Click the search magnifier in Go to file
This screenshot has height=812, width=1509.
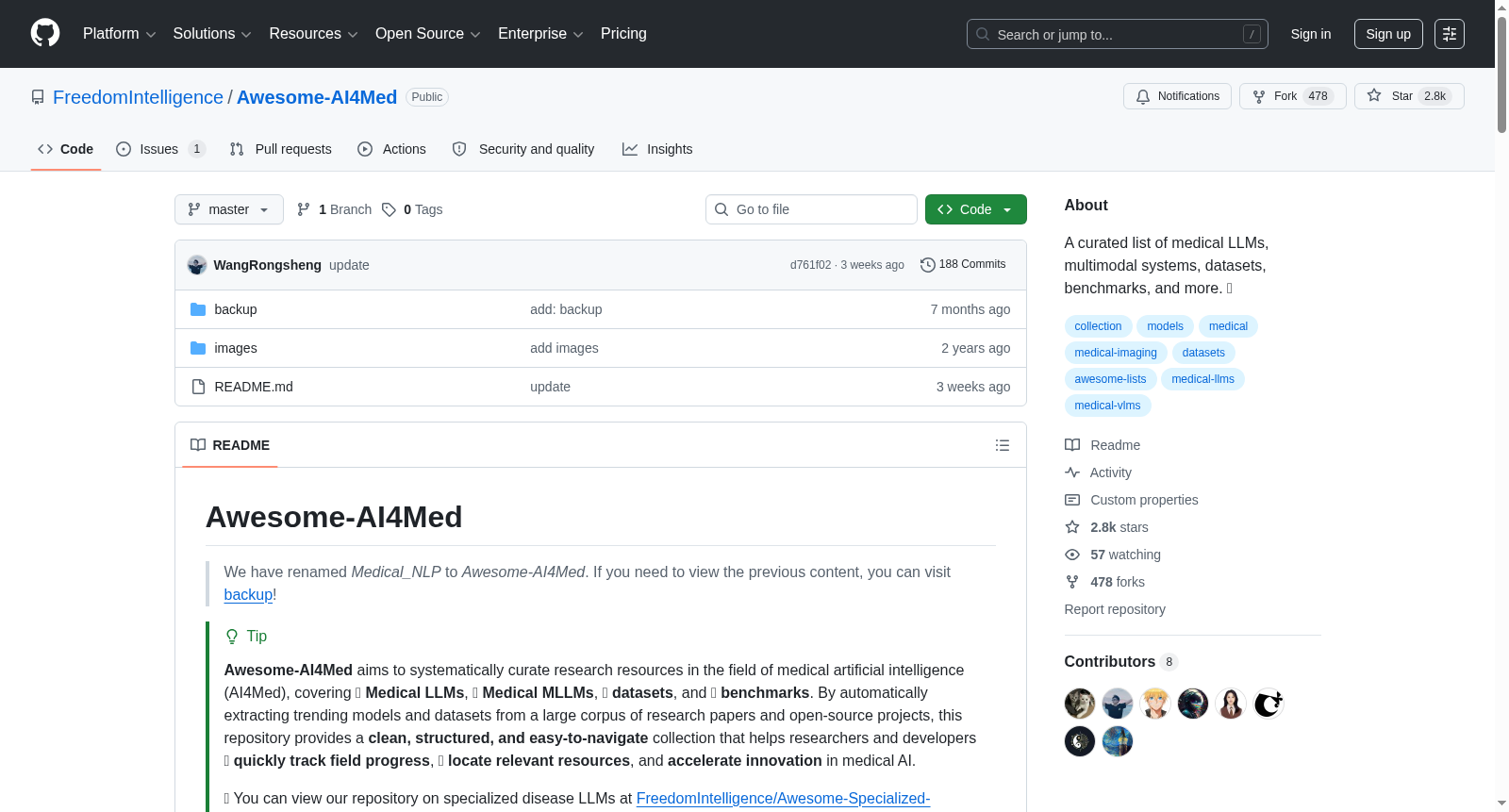point(721,209)
